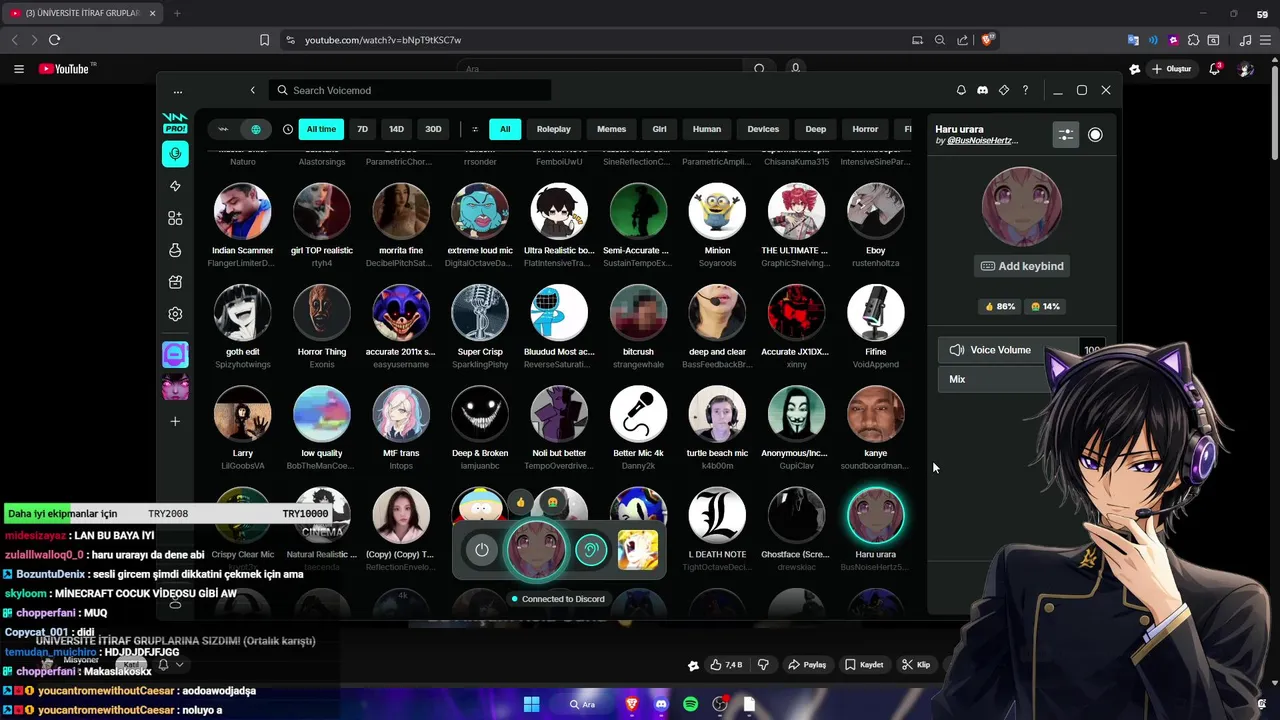
Task: Switch to the waveform view toggle
Action: coord(224,129)
